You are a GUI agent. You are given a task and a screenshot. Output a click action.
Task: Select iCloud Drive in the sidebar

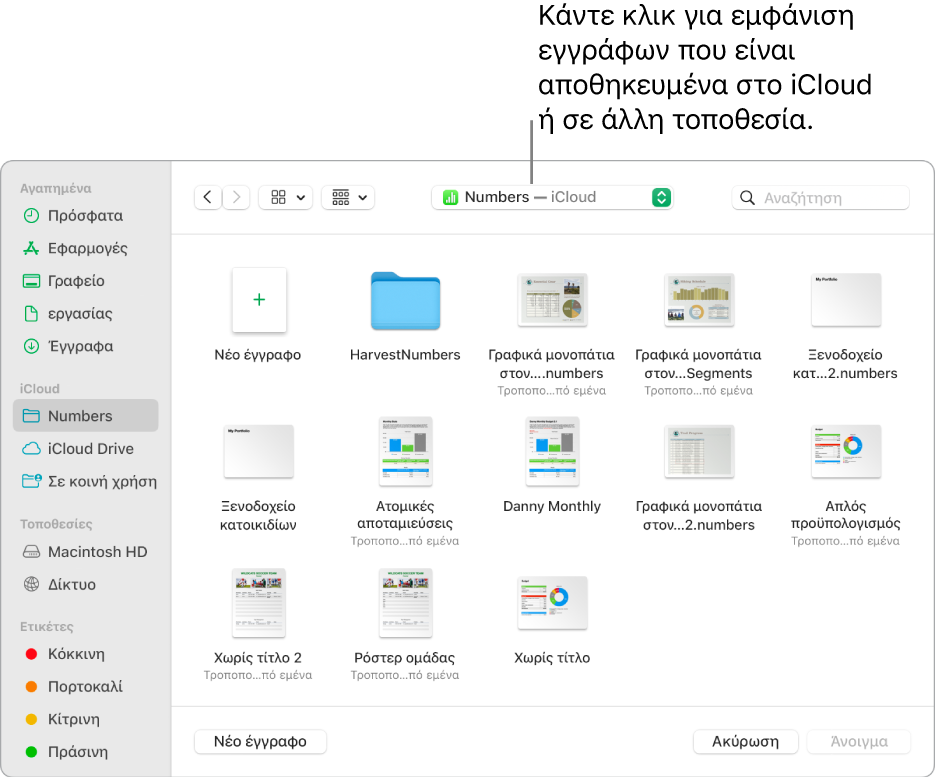coord(85,448)
